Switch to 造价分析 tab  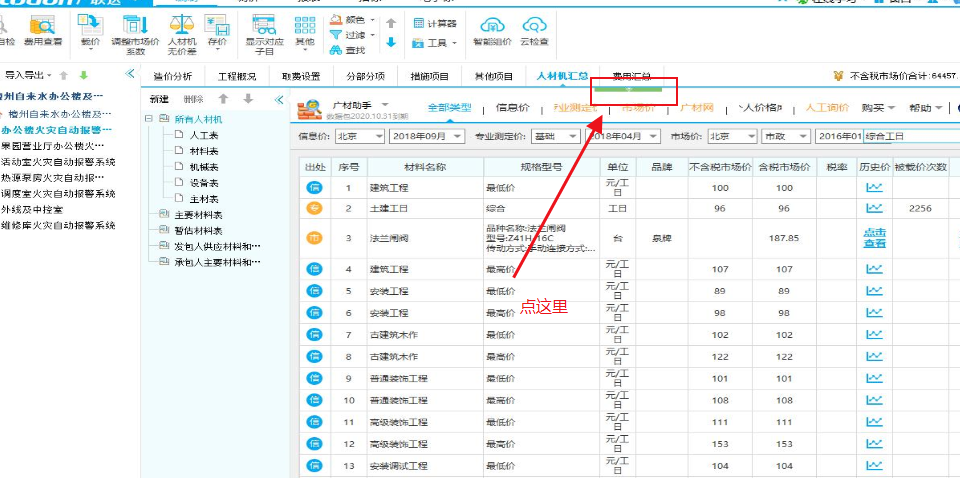(x=172, y=77)
